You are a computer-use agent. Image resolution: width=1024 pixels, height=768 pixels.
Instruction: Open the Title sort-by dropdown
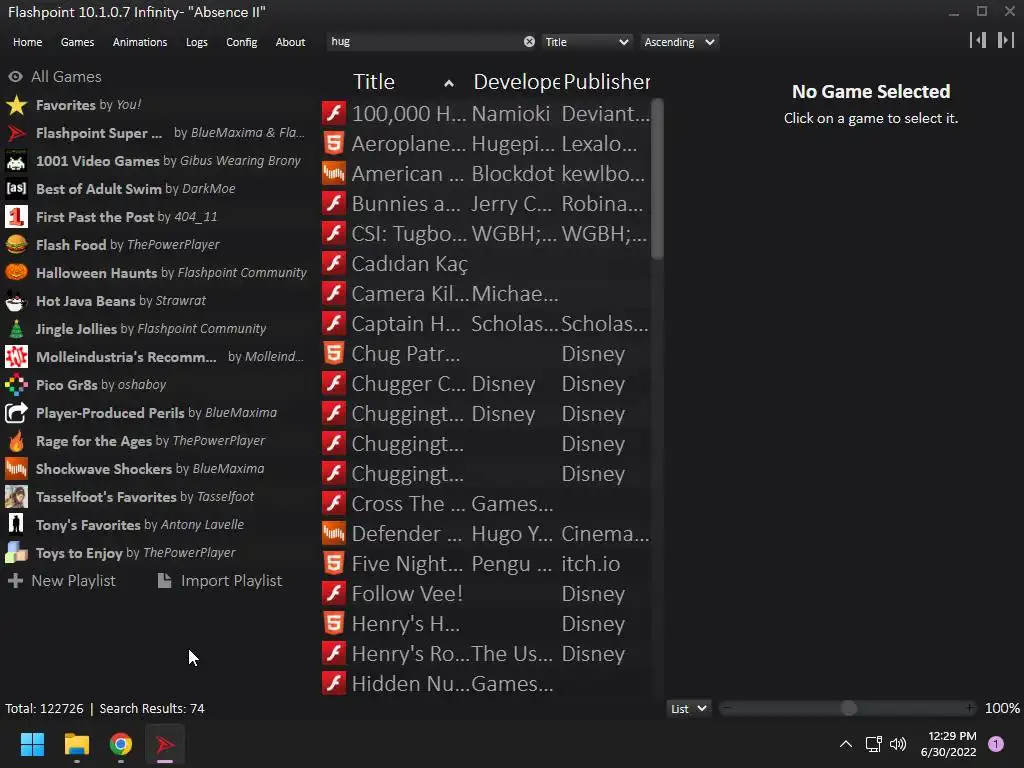click(x=586, y=42)
